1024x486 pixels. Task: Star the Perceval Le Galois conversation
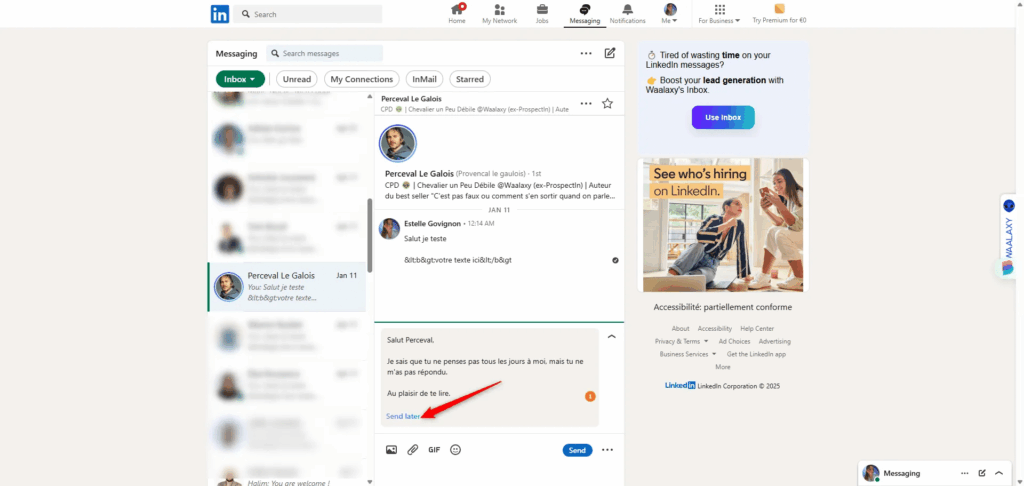point(607,103)
